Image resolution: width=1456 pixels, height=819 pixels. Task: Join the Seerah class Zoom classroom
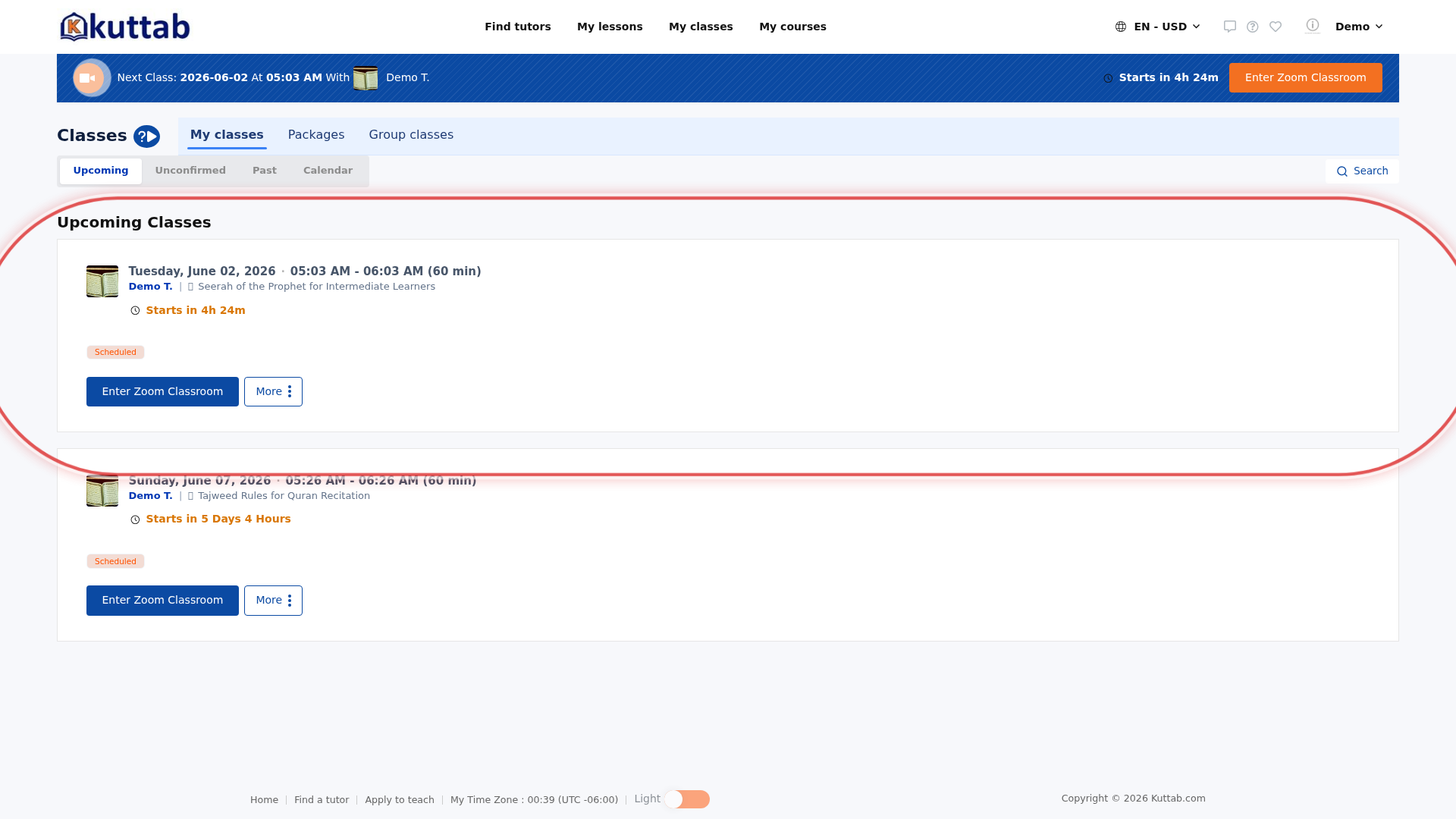pos(162,391)
